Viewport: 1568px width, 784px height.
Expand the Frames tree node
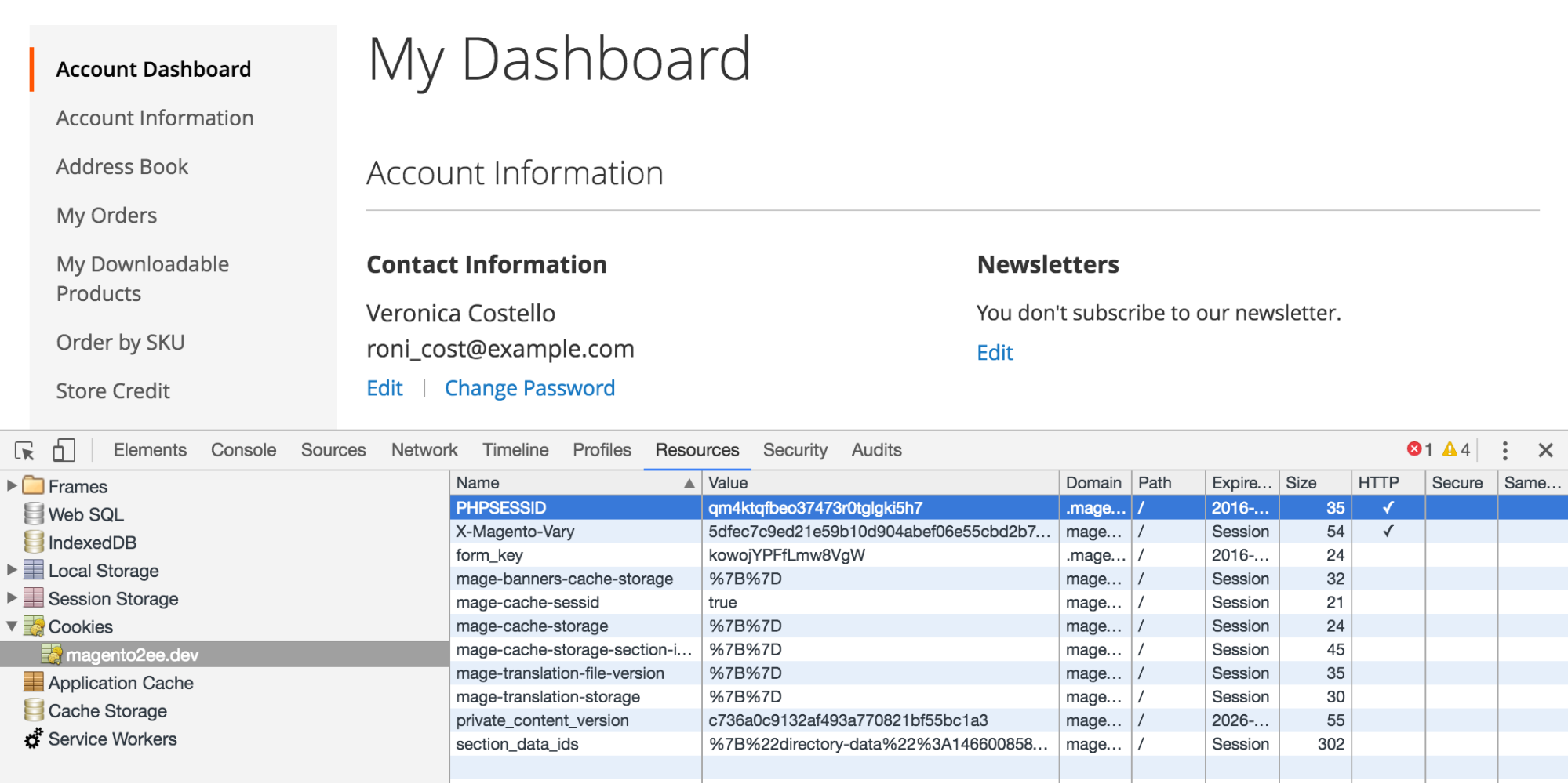(12, 485)
